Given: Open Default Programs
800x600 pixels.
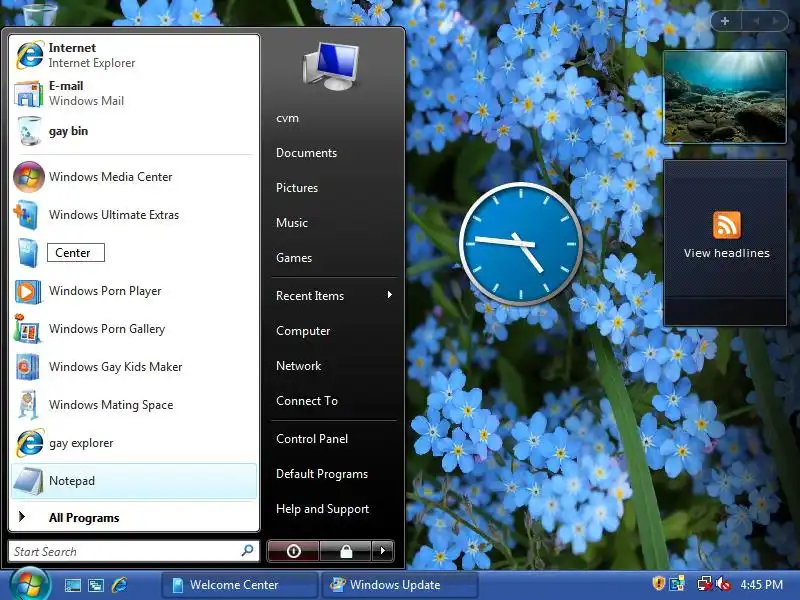Looking at the screenshot, I should click(322, 474).
